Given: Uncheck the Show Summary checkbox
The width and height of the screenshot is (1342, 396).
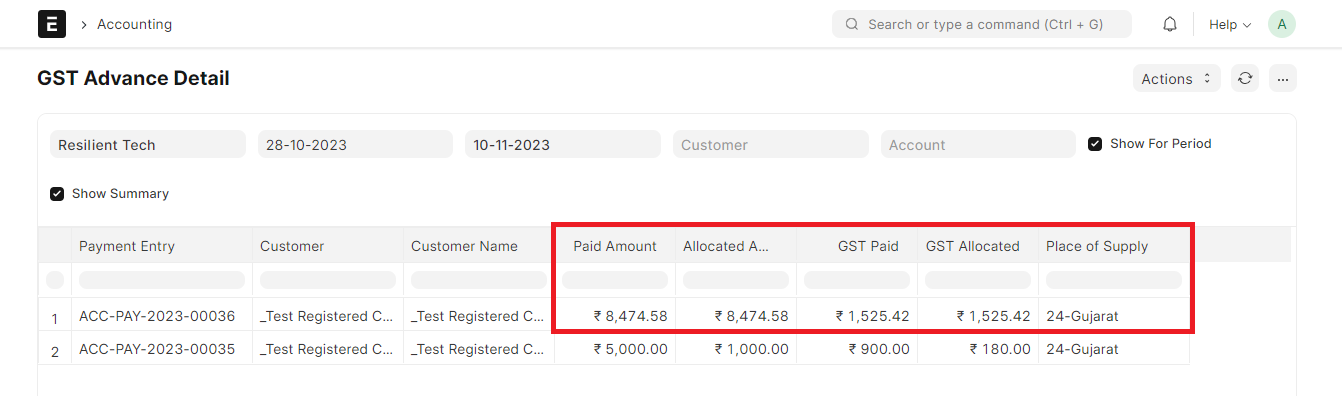Looking at the screenshot, I should click(x=57, y=194).
